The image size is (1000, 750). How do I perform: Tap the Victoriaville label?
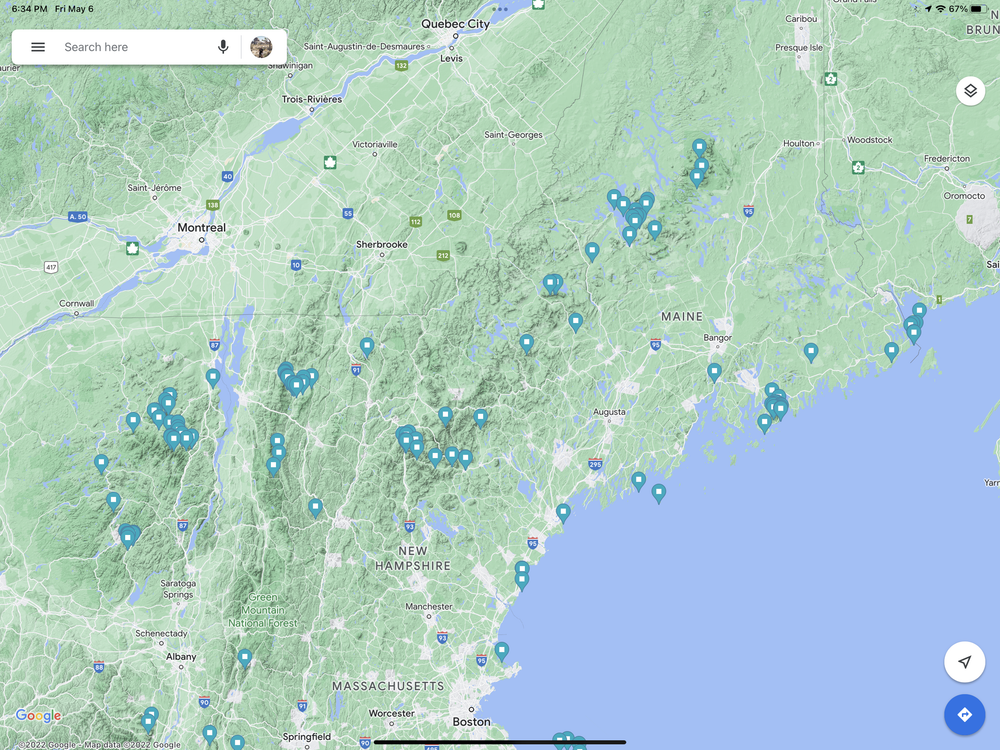pyautogui.click(x=374, y=144)
